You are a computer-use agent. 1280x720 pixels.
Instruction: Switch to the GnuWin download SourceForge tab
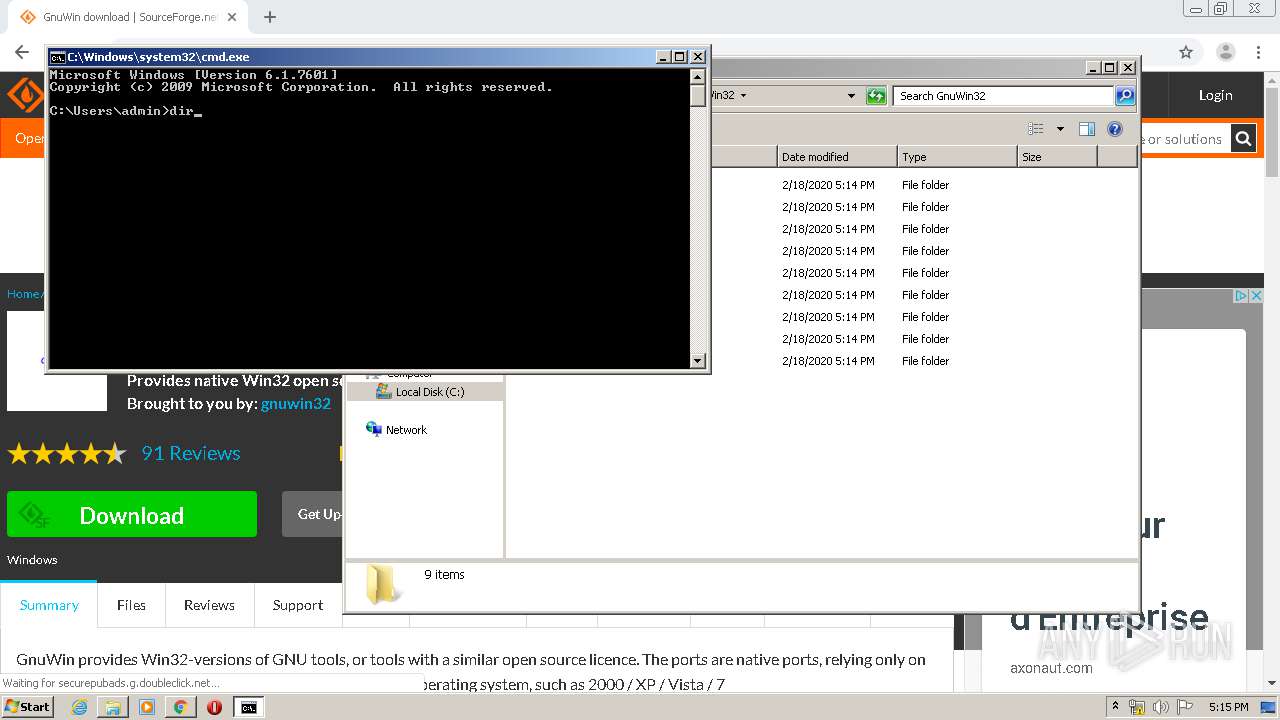pyautogui.click(x=127, y=17)
